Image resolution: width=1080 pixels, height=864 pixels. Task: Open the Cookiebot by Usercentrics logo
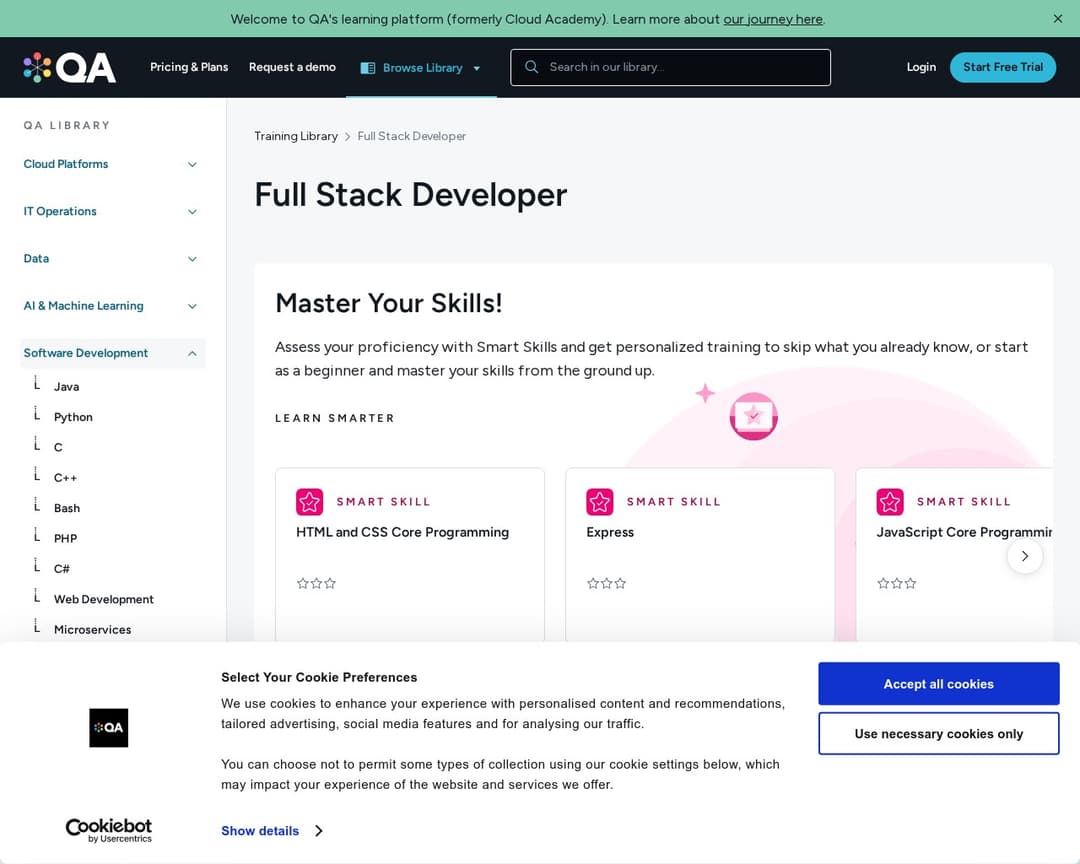click(109, 830)
